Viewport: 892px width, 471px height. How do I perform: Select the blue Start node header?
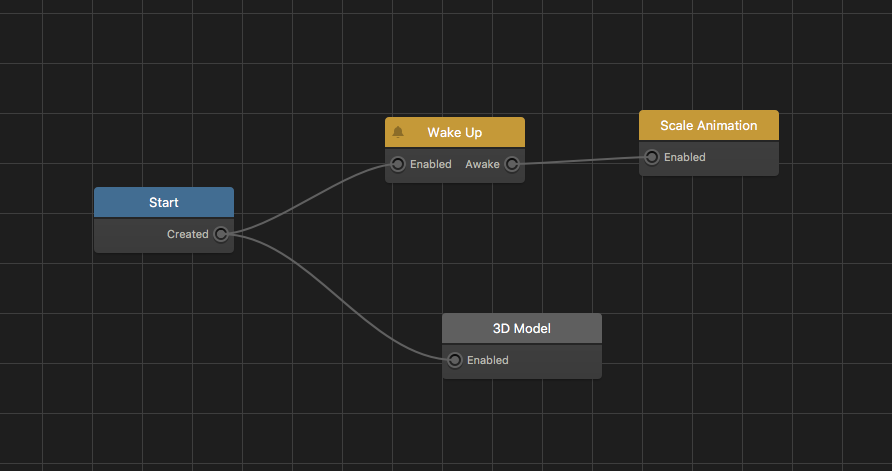tap(164, 202)
